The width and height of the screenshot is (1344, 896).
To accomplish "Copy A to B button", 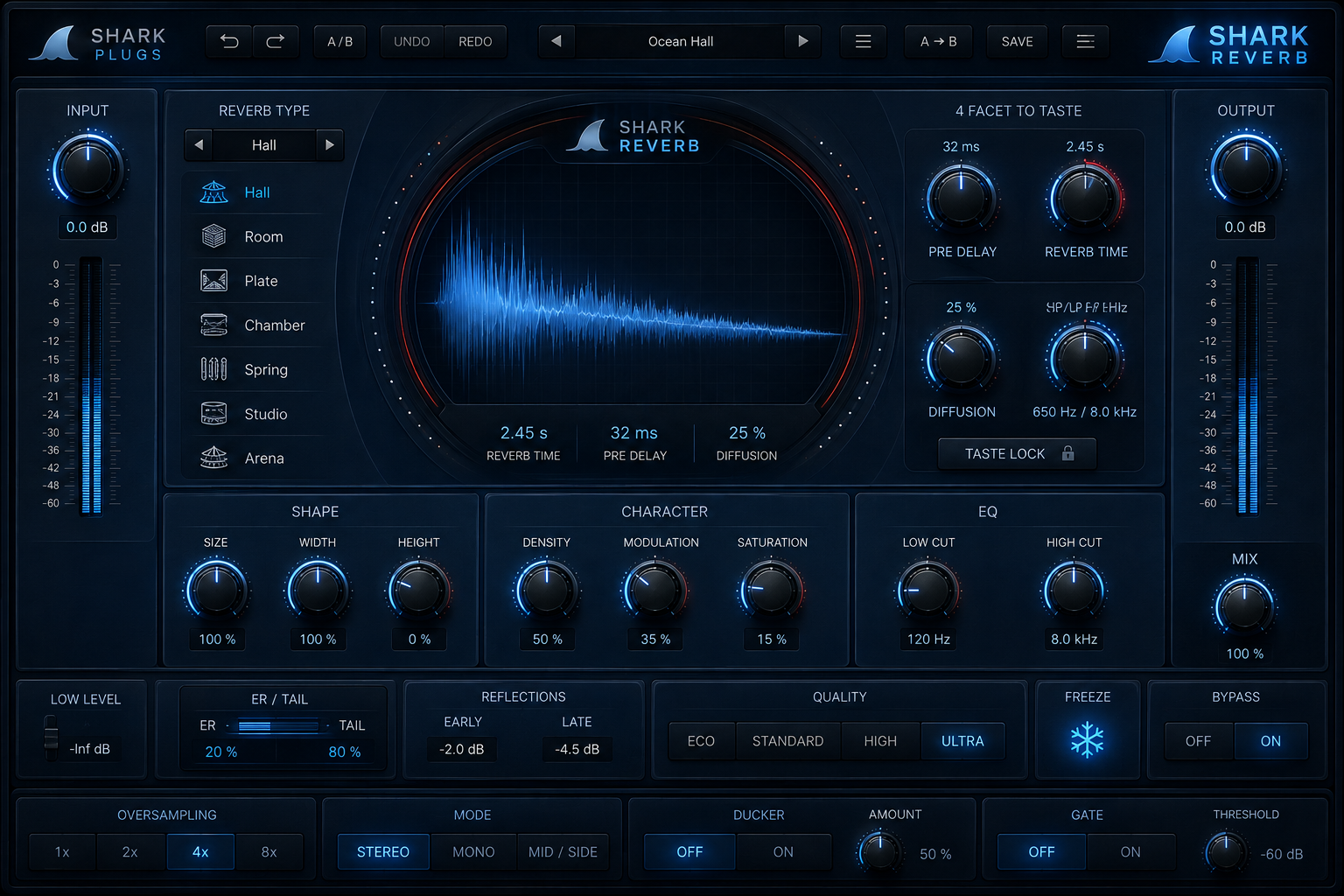I will (x=938, y=41).
